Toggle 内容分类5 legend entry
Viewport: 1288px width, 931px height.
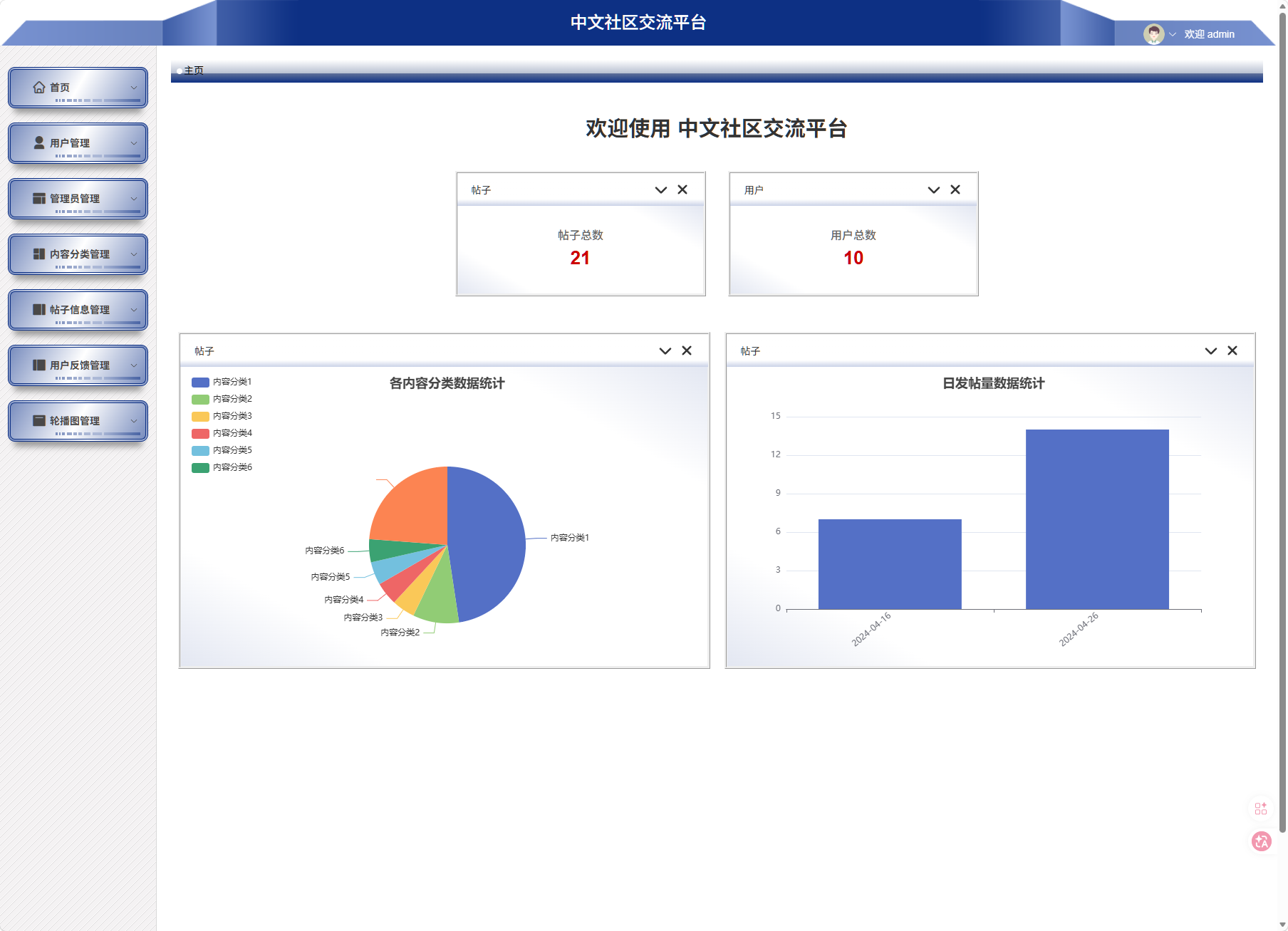coord(222,450)
